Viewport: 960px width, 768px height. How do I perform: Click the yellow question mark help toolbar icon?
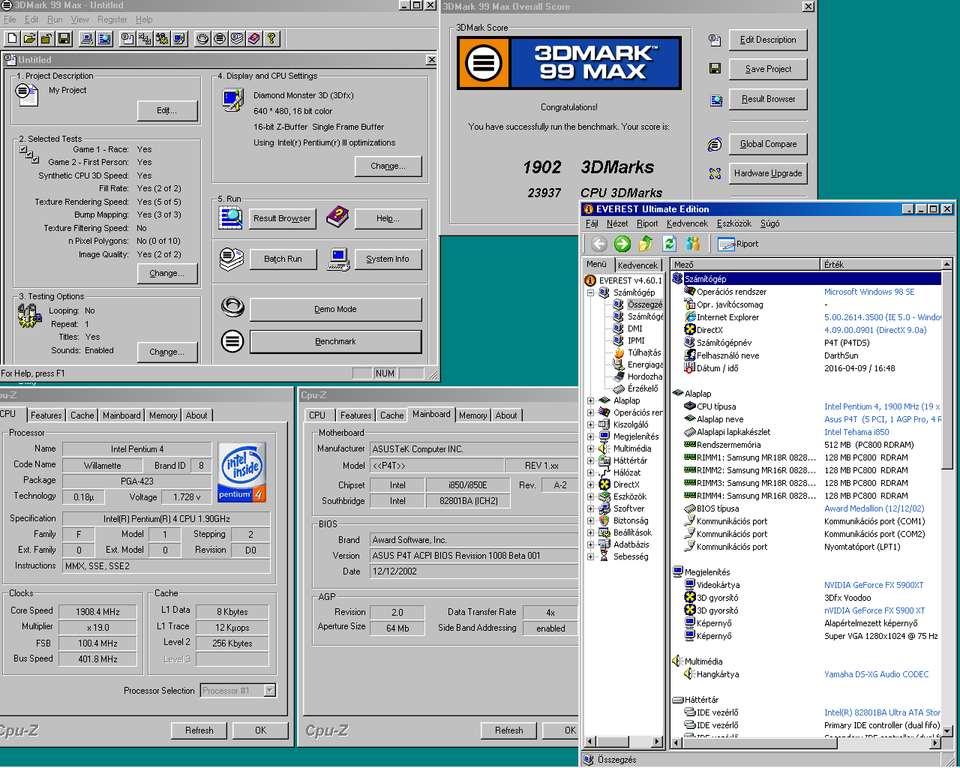(272, 38)
